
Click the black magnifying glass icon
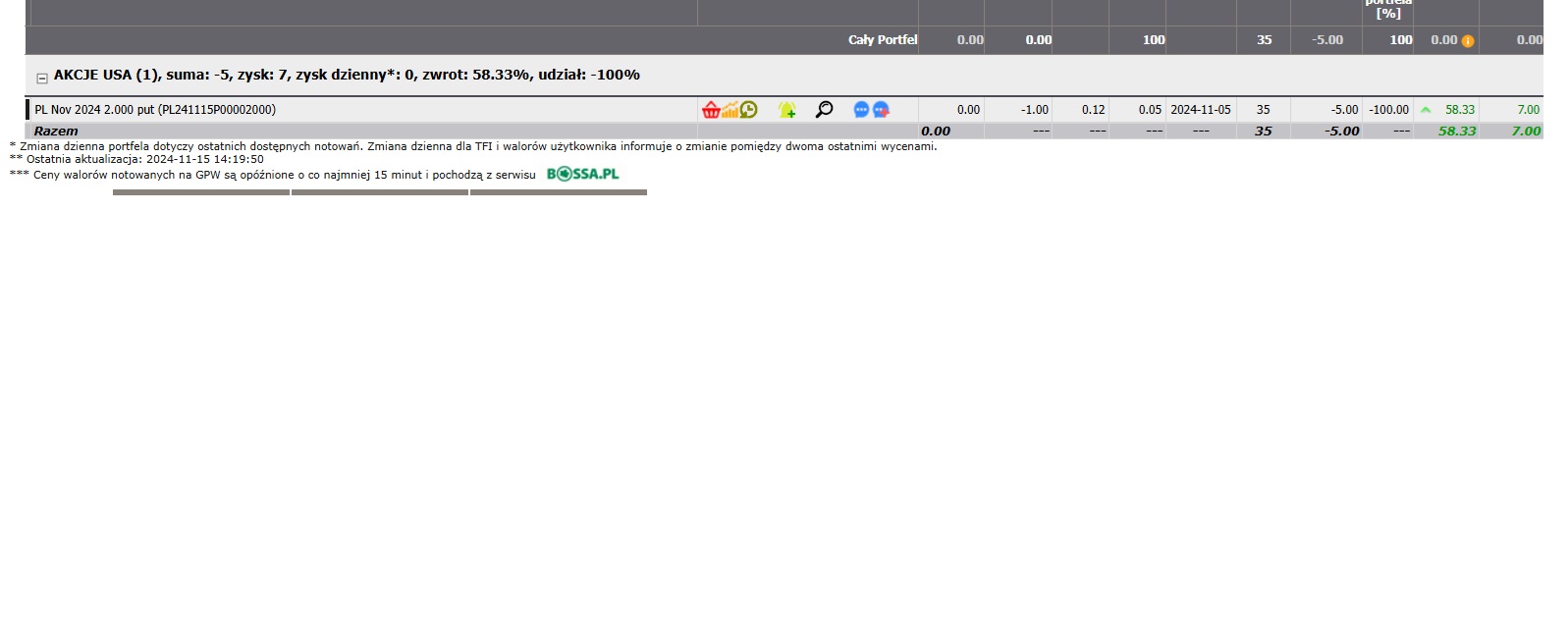[x=824, y=110]
